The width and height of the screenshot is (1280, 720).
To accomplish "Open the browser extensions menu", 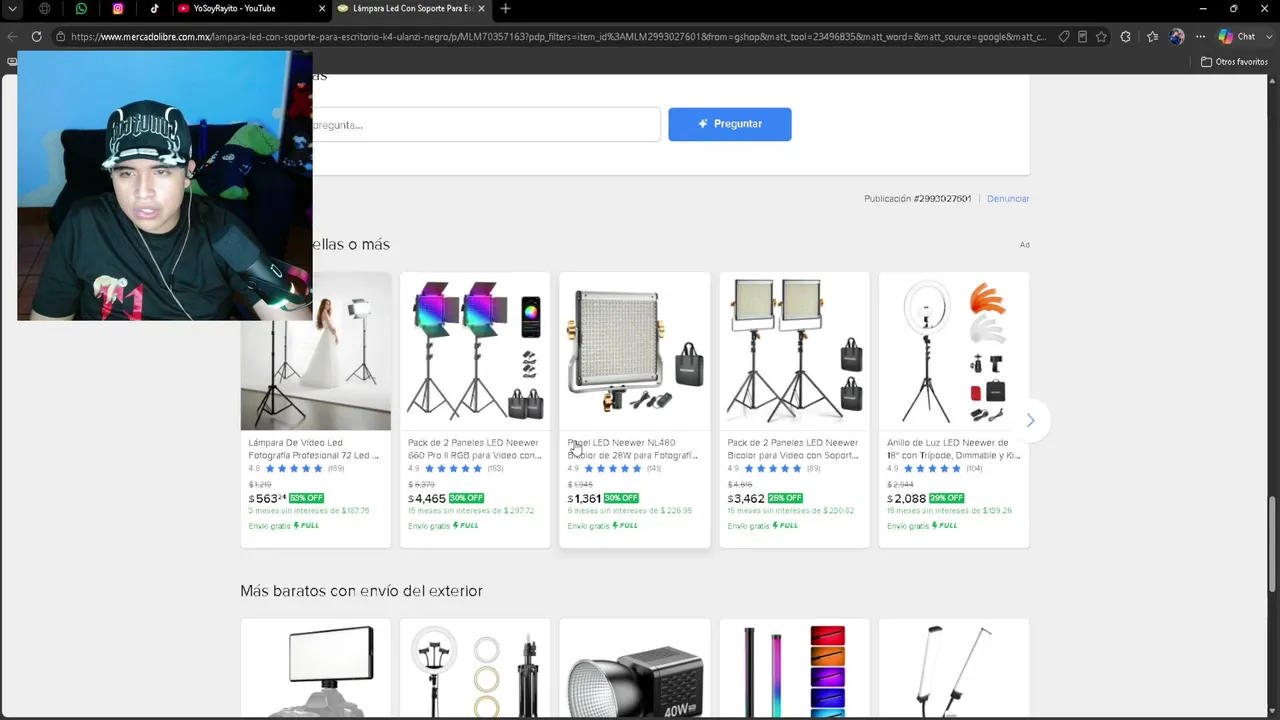I will pyautogui.click(x=1126, y=37).
